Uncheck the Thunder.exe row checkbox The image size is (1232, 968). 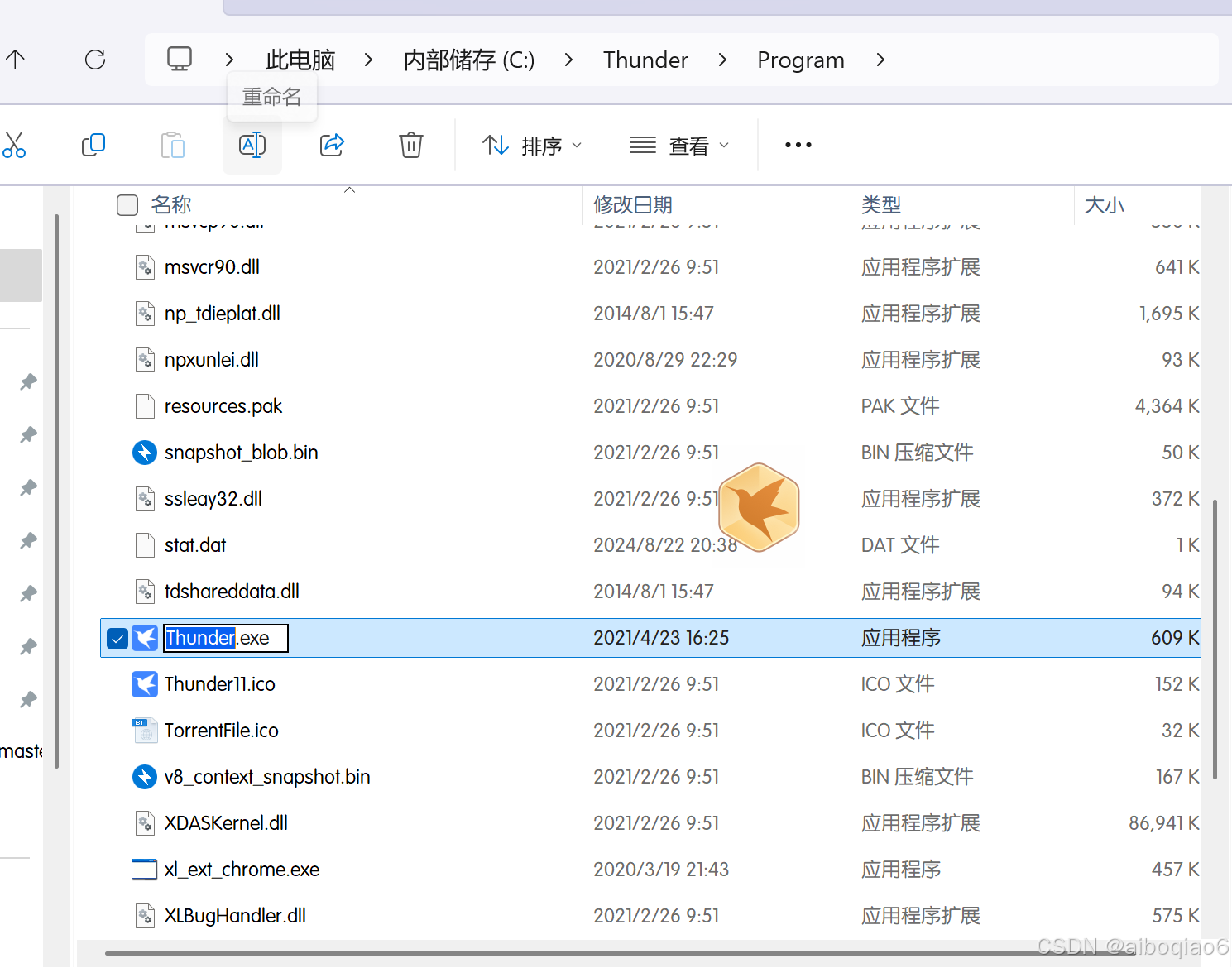tap(117, 639)
